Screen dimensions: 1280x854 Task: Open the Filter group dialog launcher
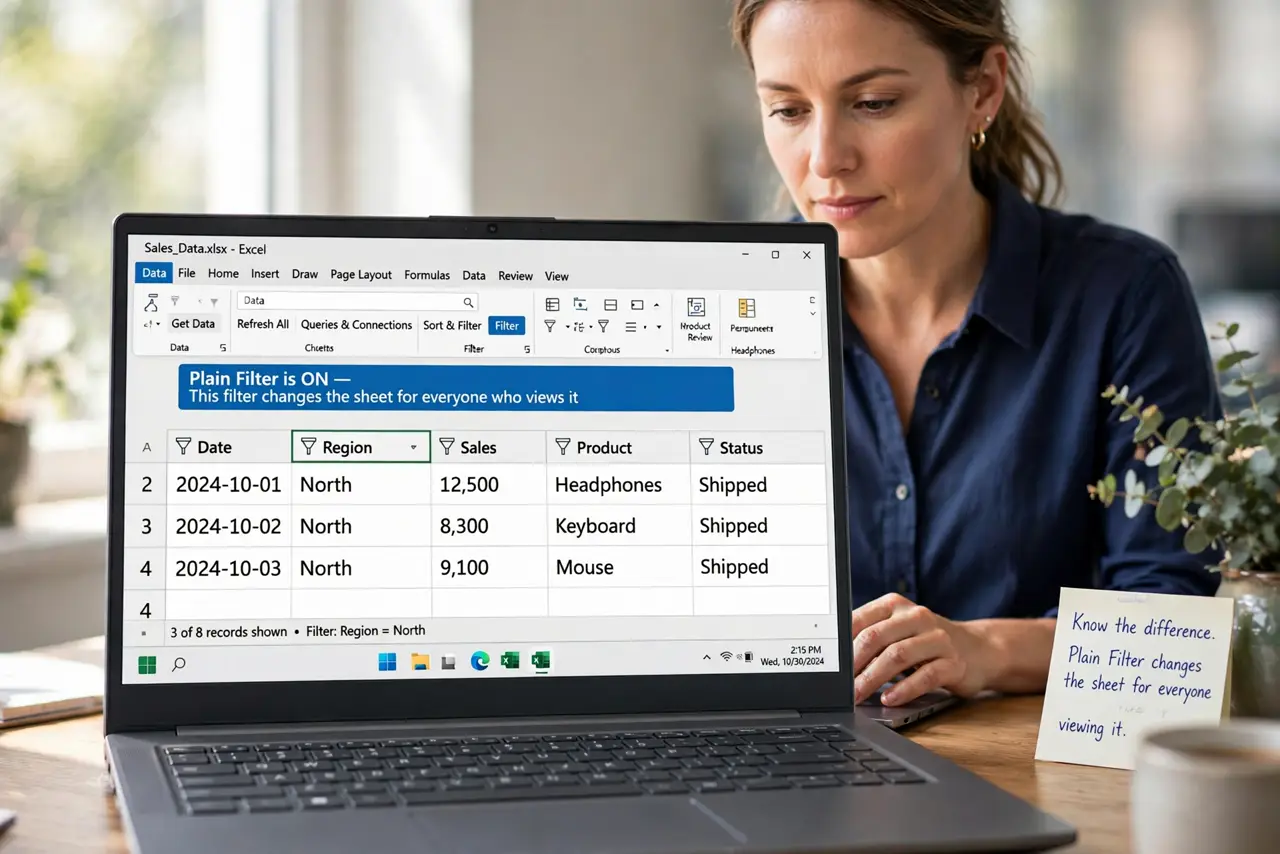527,349
